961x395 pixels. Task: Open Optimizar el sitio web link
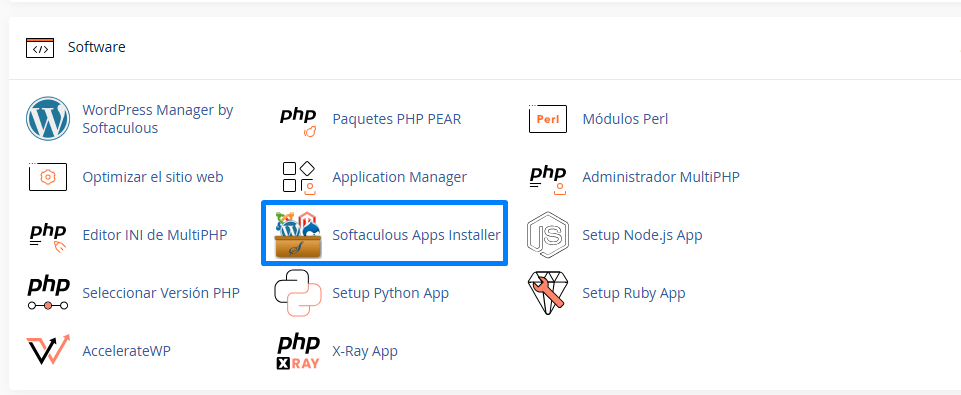[x=153, y=177]
